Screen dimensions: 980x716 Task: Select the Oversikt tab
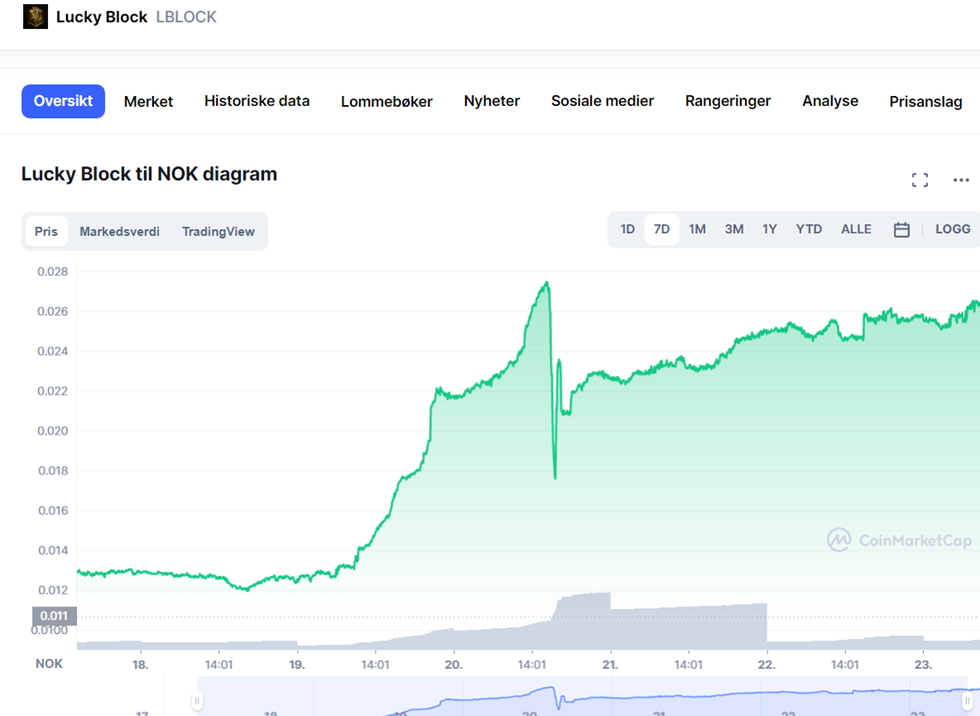(63, 101)
